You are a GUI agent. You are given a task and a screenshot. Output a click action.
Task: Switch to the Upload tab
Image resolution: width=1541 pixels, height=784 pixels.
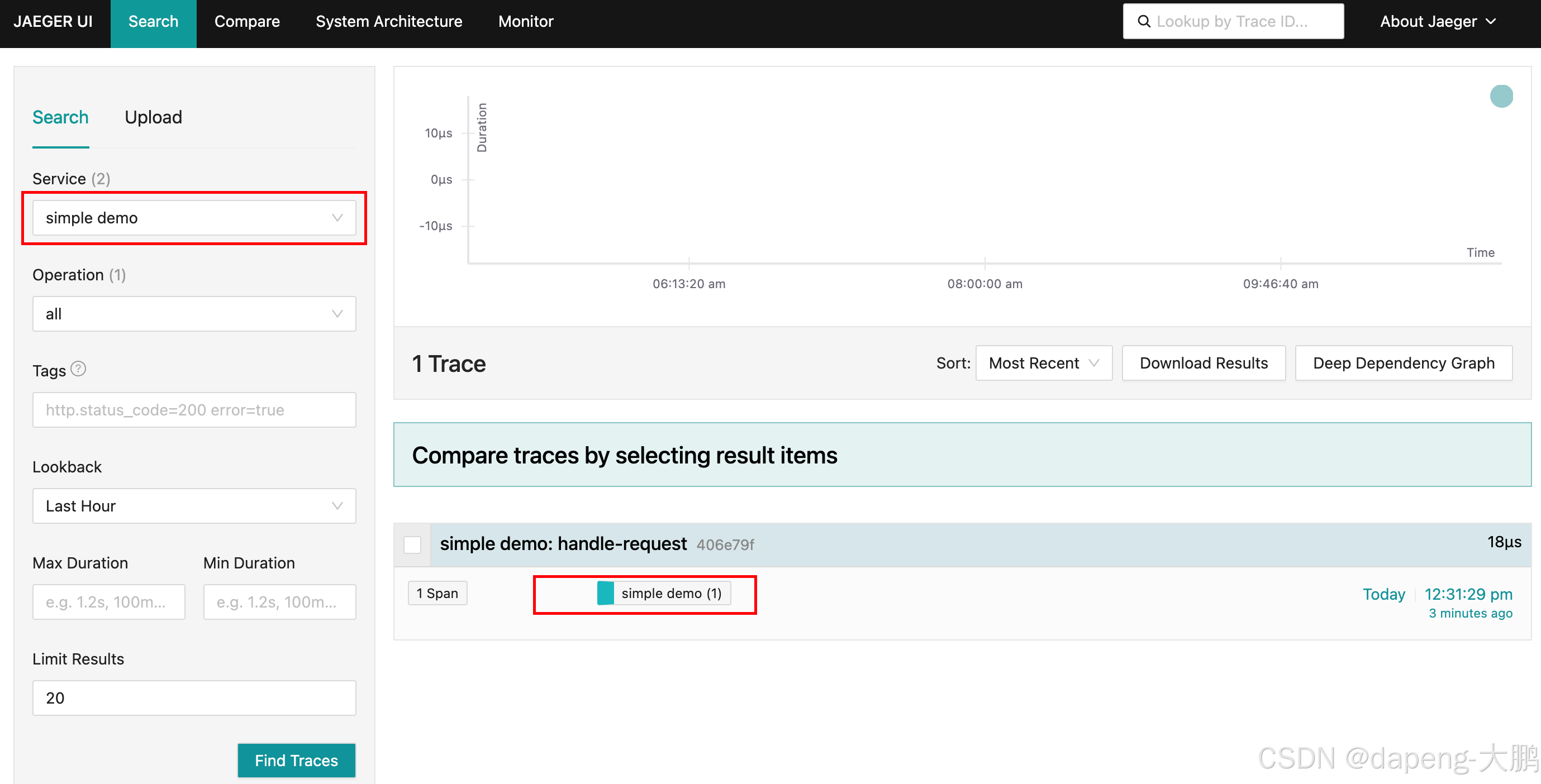tap(153, 117)
